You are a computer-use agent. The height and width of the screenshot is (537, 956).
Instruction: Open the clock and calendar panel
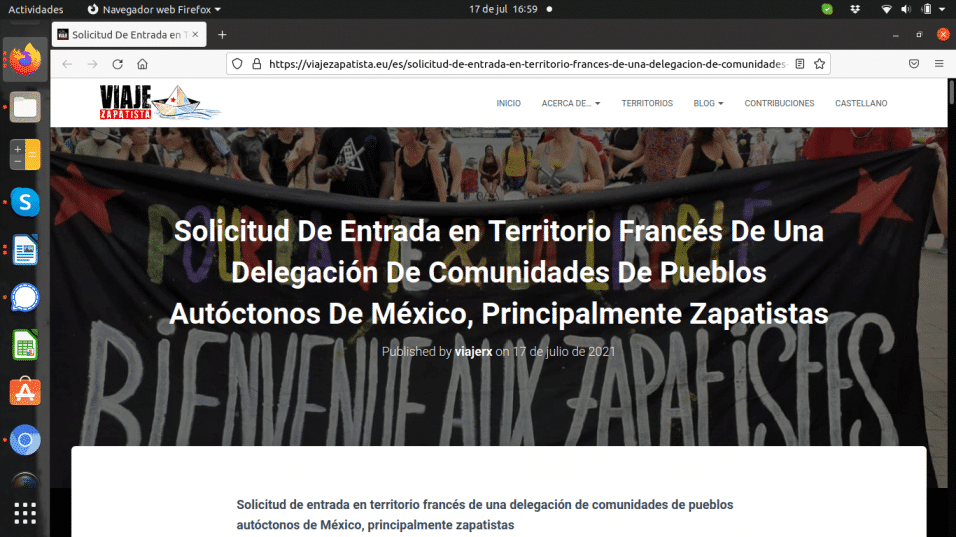click(504, 9)
